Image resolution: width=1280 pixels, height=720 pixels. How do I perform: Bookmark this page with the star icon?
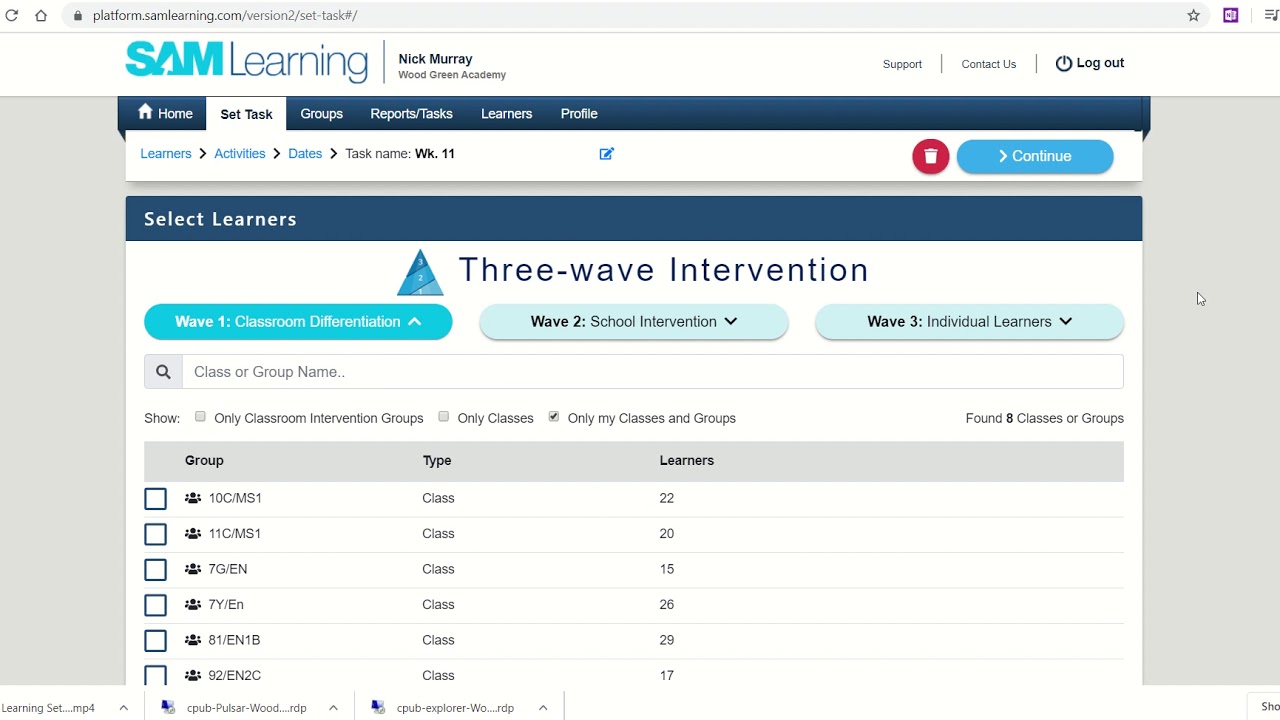1193,15
